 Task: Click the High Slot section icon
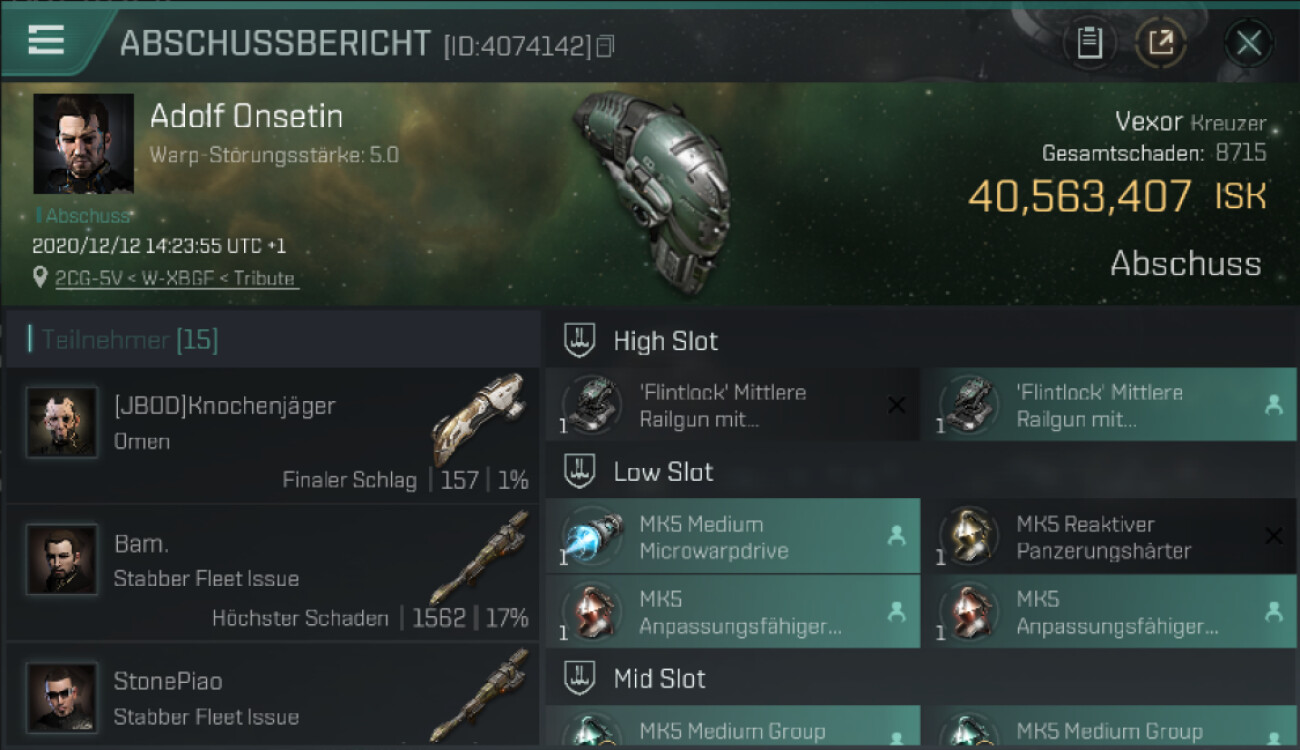point(580,340)
